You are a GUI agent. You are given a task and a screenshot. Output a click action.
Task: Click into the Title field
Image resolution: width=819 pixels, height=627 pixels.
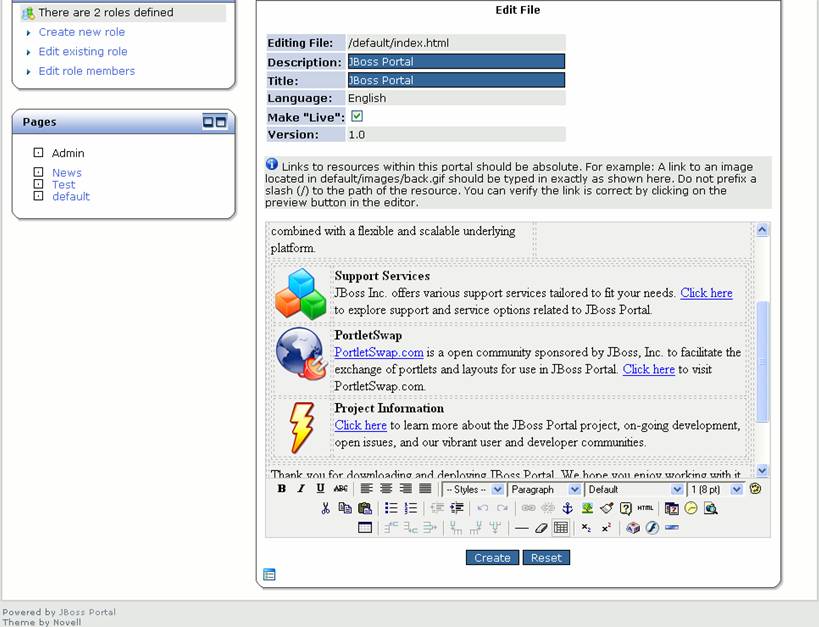456,80
